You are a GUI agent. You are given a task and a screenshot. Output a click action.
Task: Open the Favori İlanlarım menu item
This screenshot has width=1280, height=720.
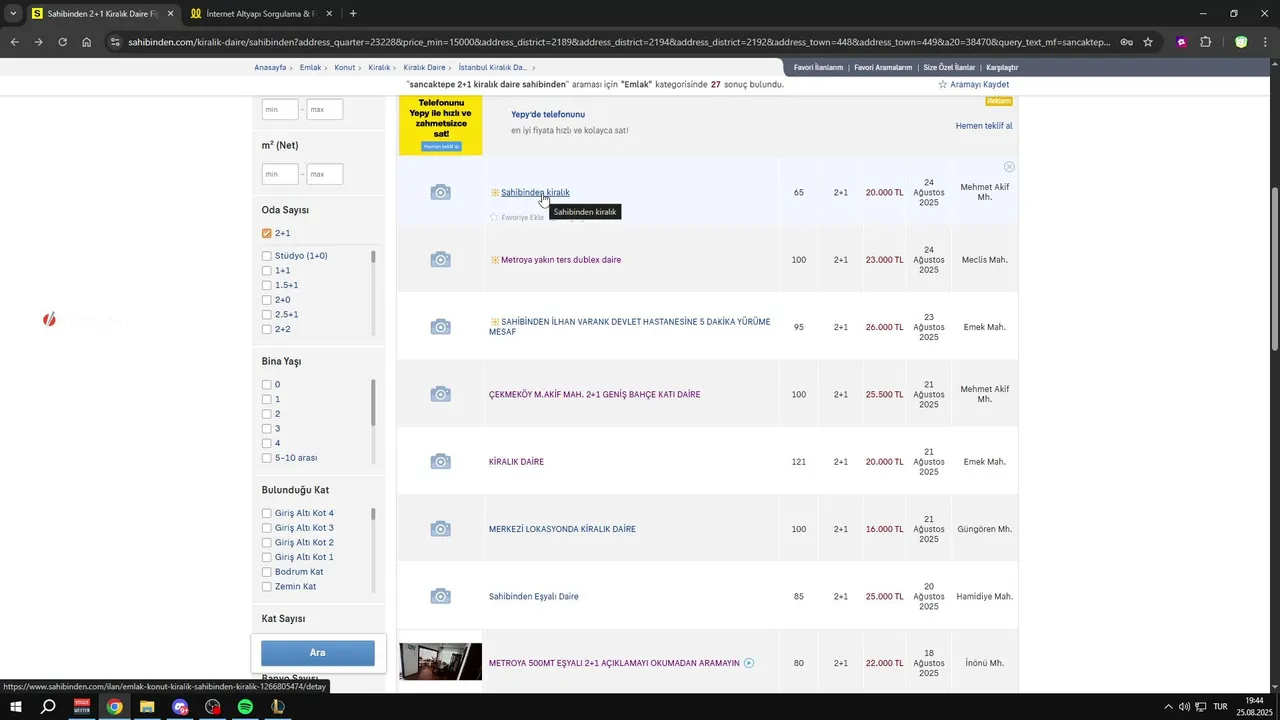point(818,67)
